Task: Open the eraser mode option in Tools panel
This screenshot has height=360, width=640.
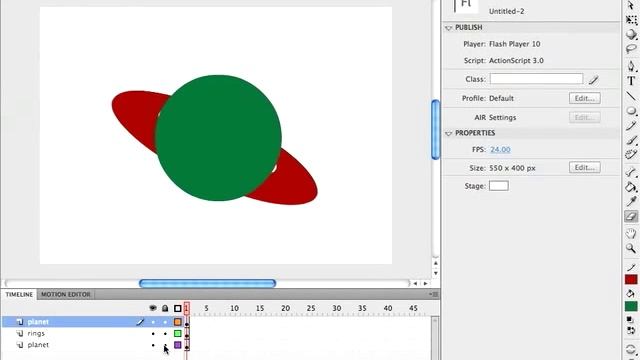Action: pyautogui.click(x=631, y=350)
